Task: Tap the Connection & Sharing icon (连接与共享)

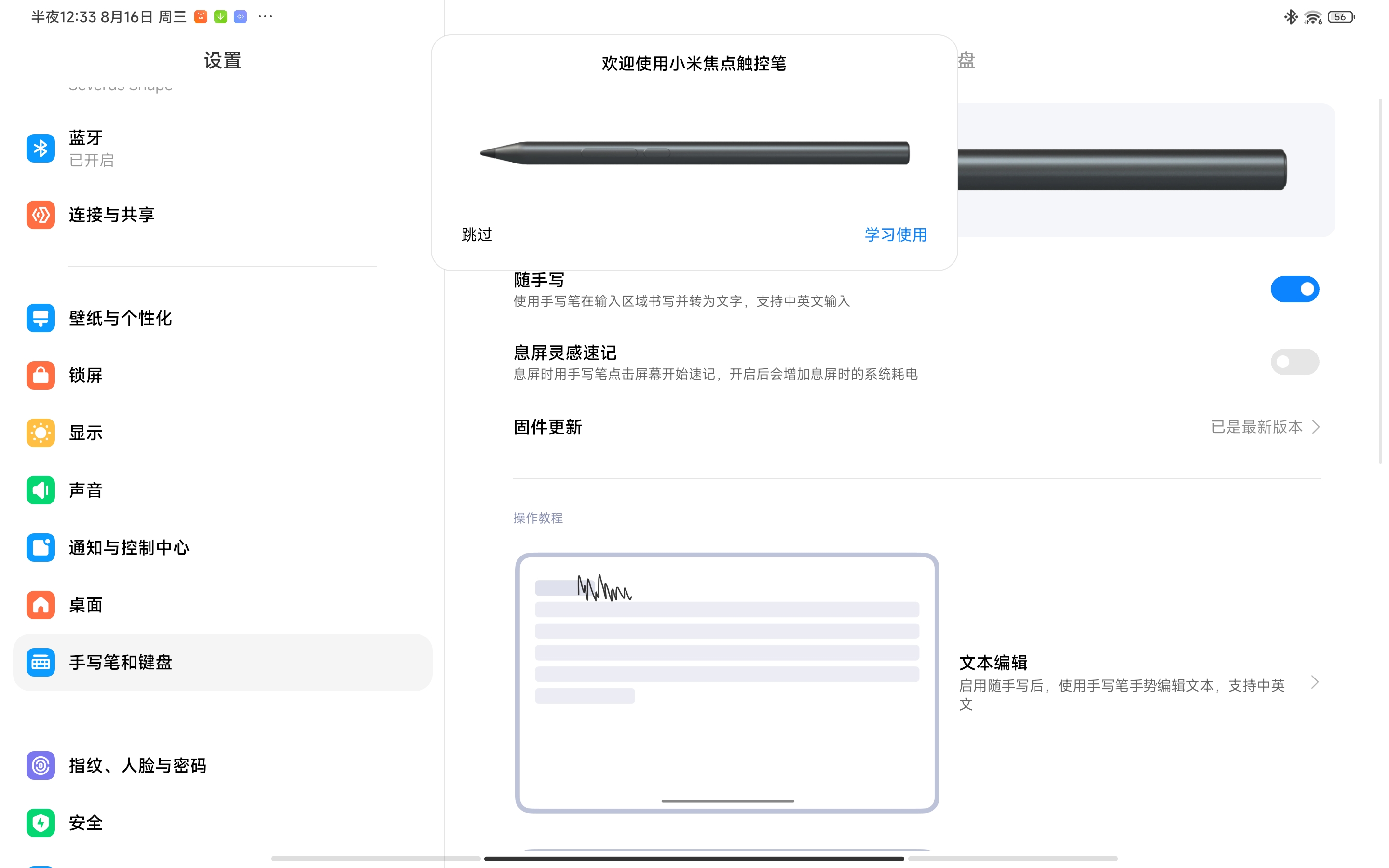Action: (x=40, y=215)
